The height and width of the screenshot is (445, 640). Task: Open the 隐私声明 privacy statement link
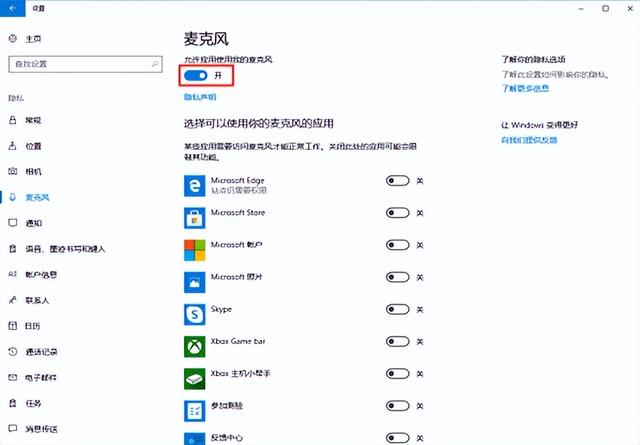[x=200, y=97]
